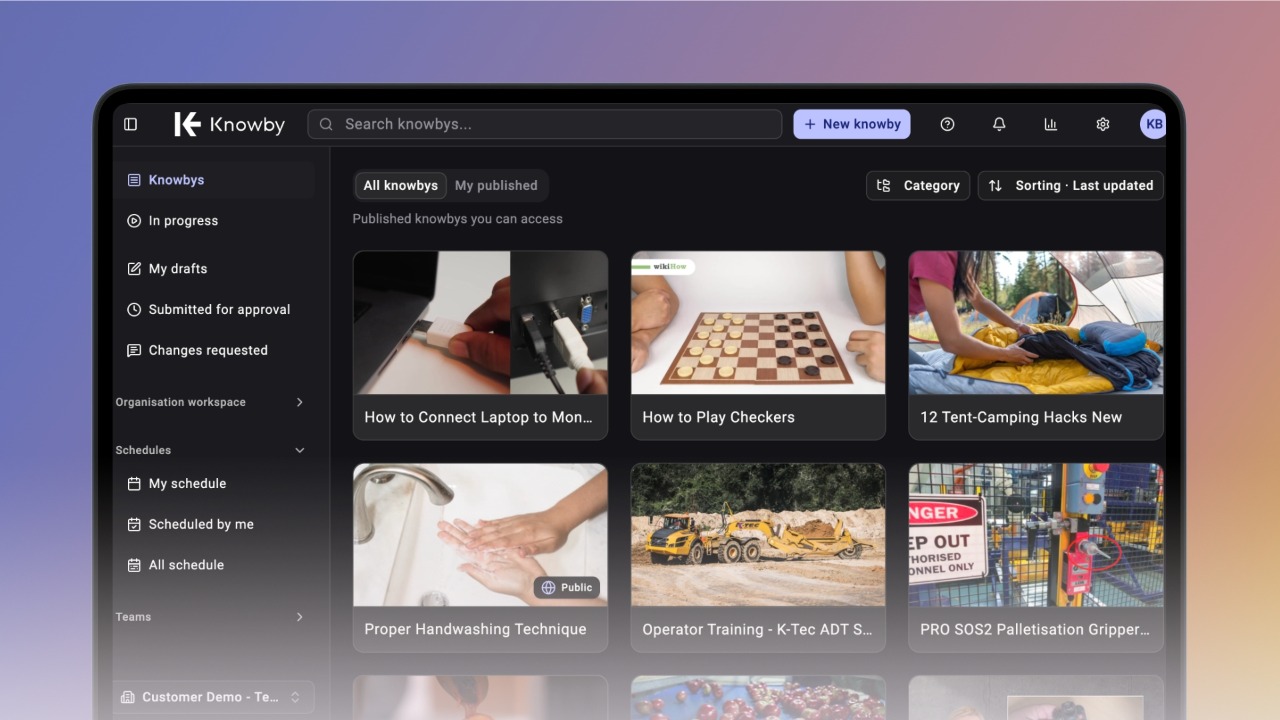Viewport: 1280px width, 720px height.
Task: Click the New knowby button
Action: pos(852,124)
